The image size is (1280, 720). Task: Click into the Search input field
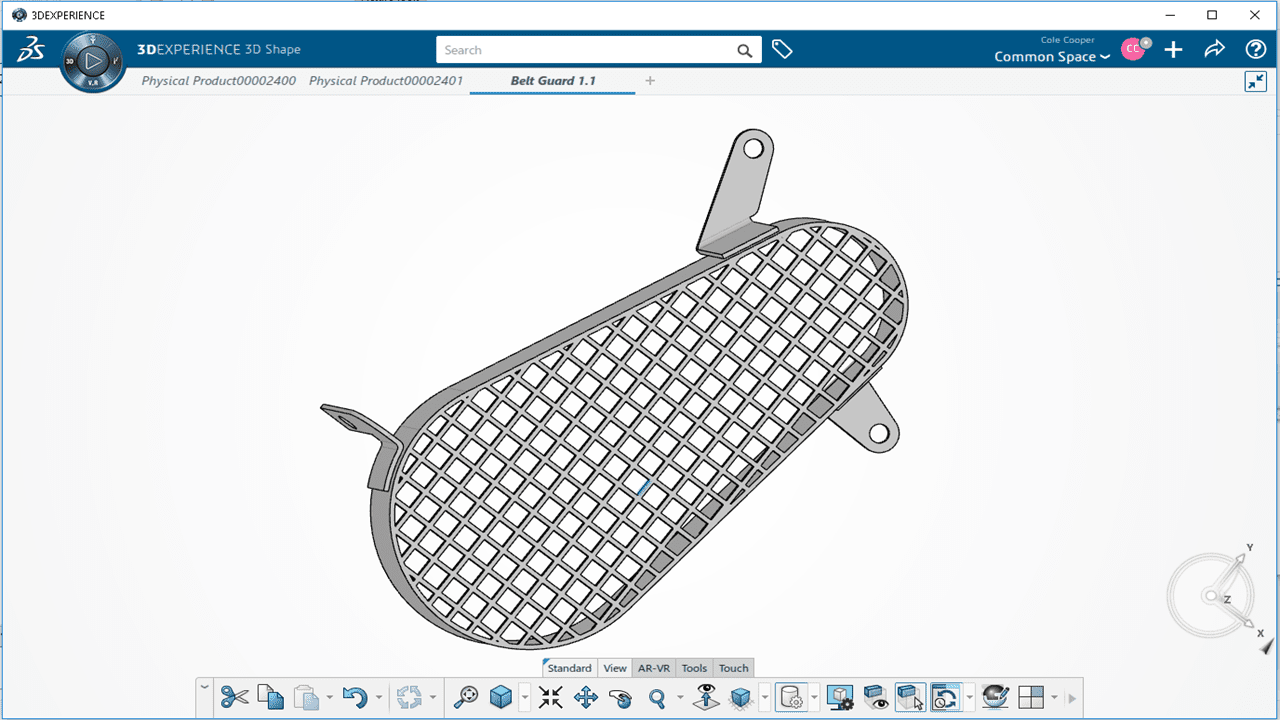click(585, 50)
